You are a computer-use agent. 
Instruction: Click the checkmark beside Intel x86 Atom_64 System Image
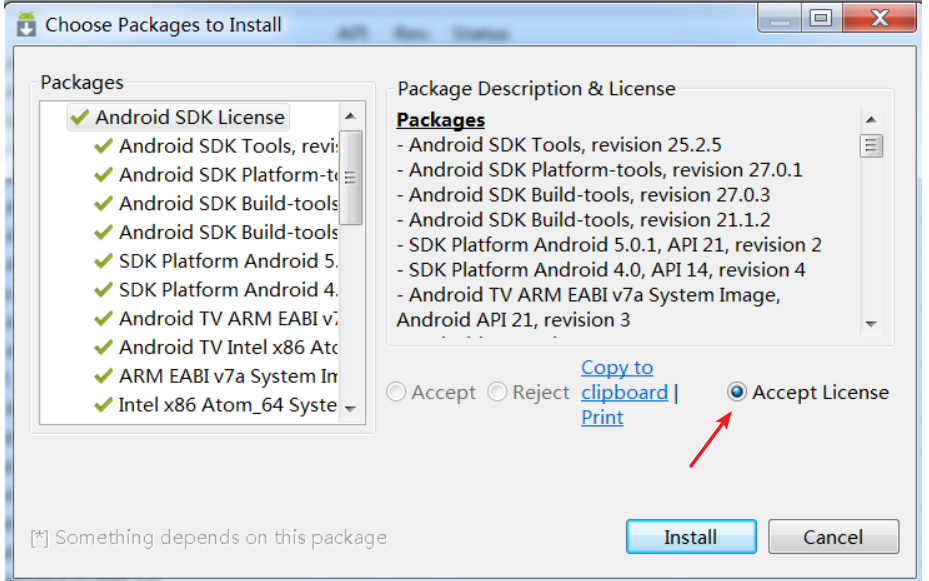(104, 405)
